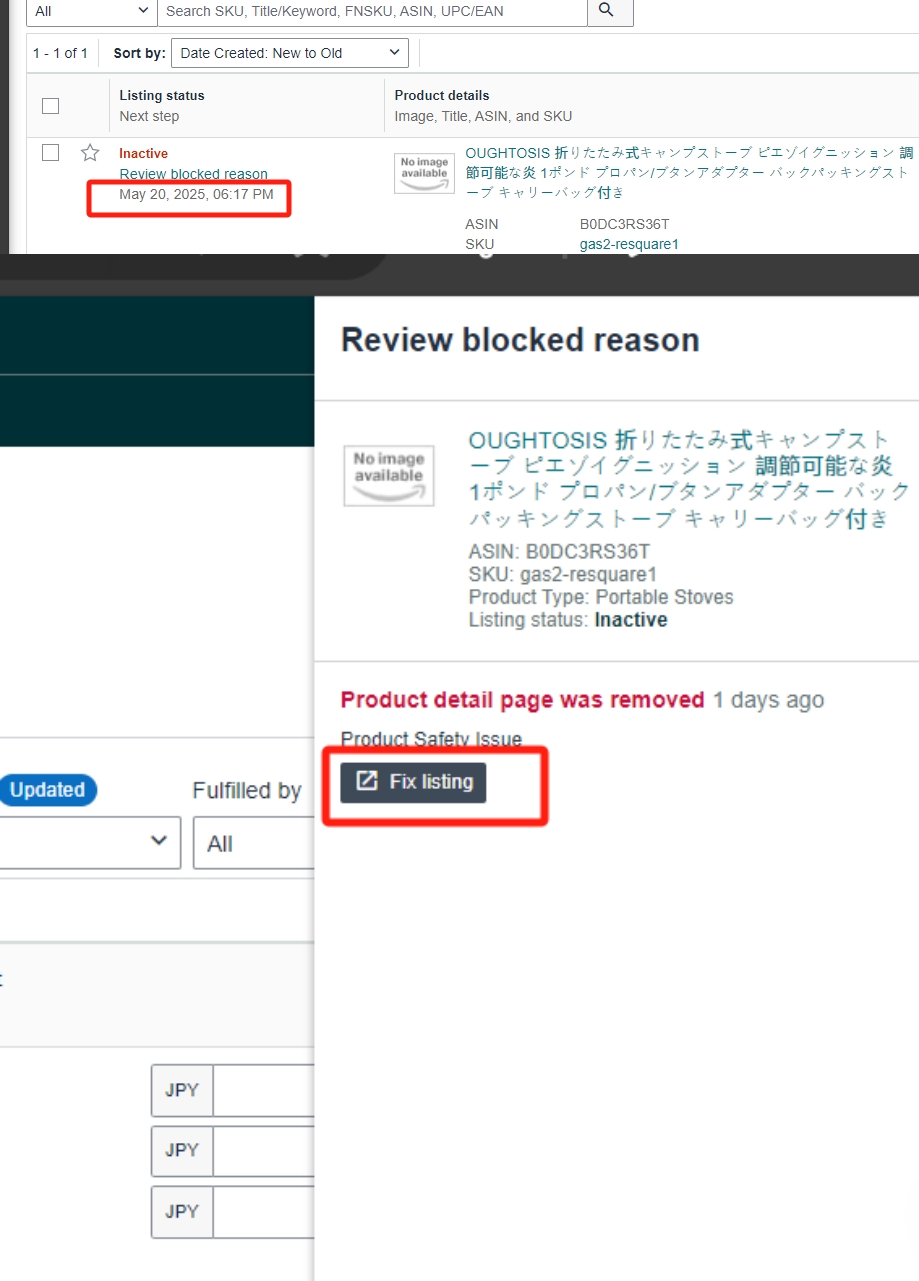This screenshot has width=919, height=1281.
Task: Select all listings checkbox in header
Action: click(x=50, y=106)
